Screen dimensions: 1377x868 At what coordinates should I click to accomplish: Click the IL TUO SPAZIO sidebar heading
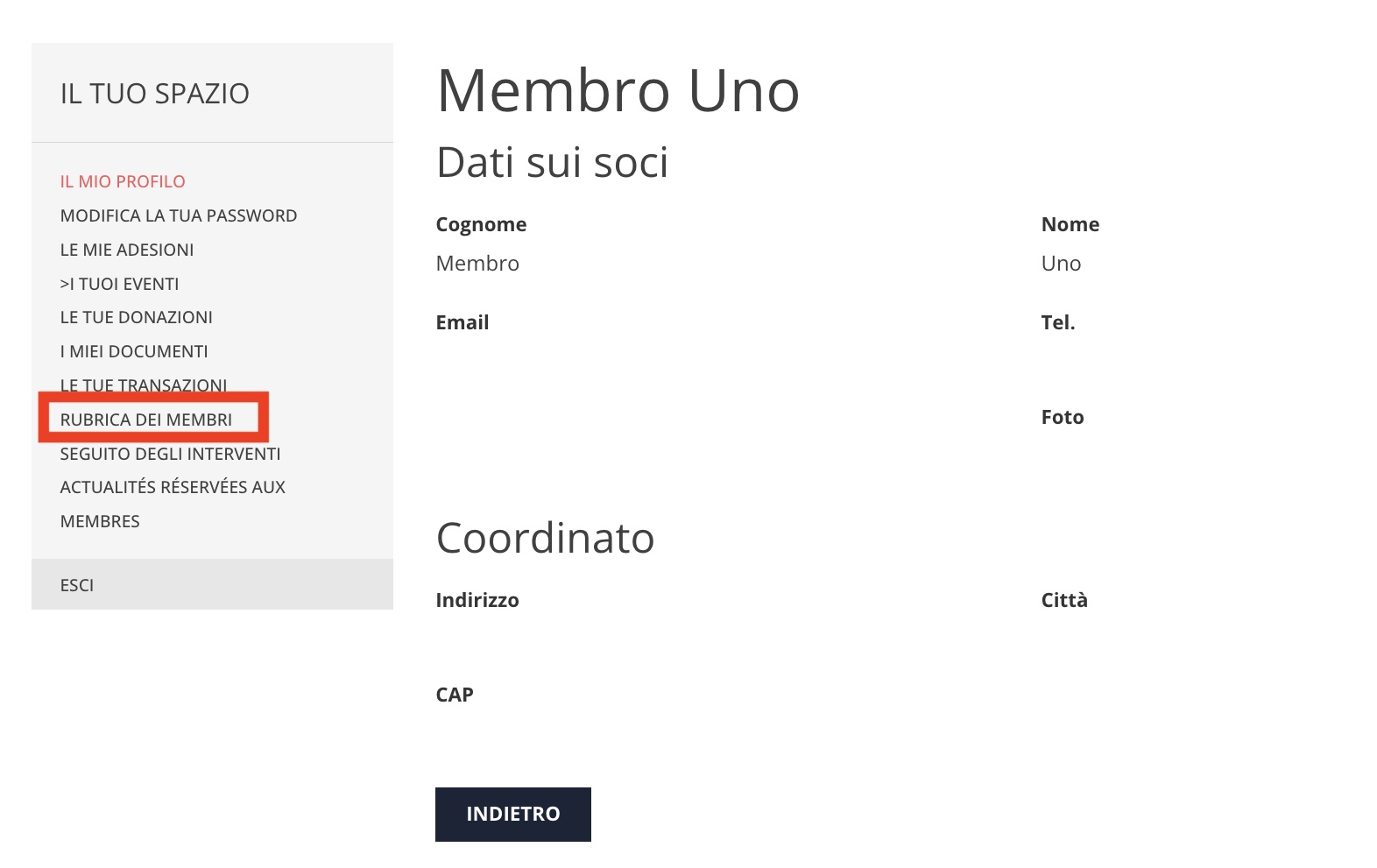[x=155, y=94]
